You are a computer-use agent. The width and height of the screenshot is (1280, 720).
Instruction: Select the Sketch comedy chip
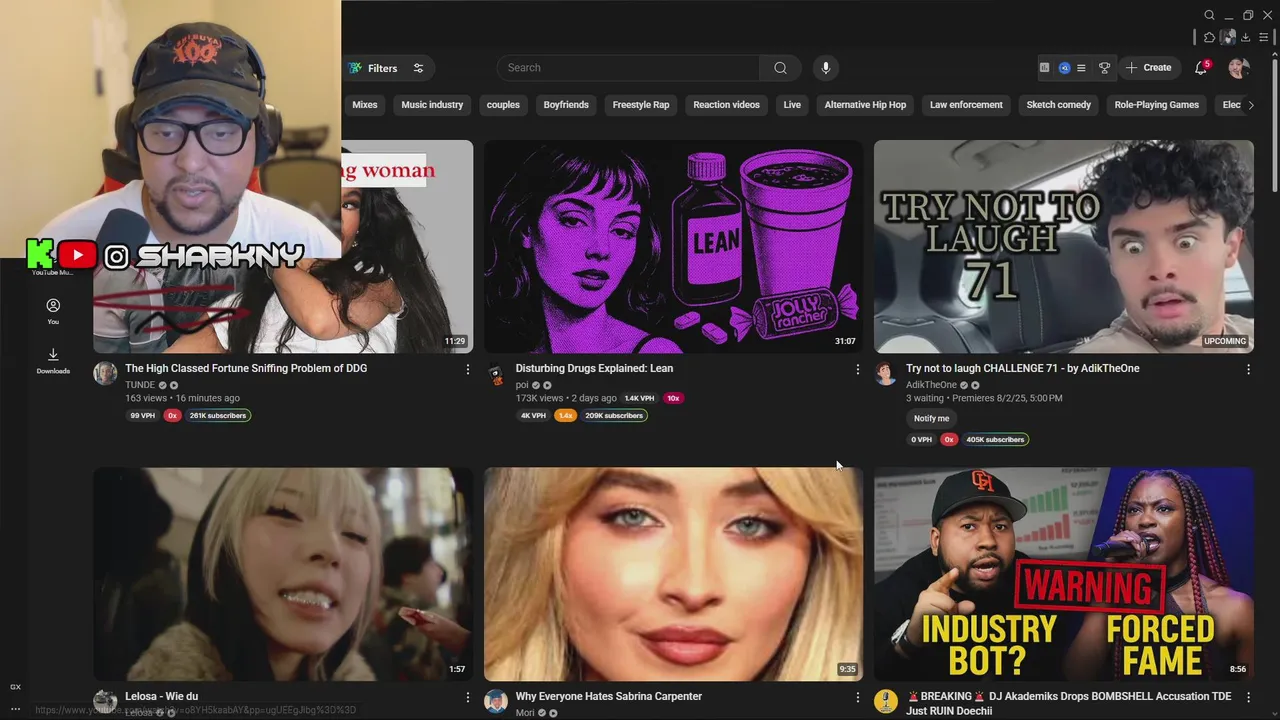click(x=1058, y=105)
